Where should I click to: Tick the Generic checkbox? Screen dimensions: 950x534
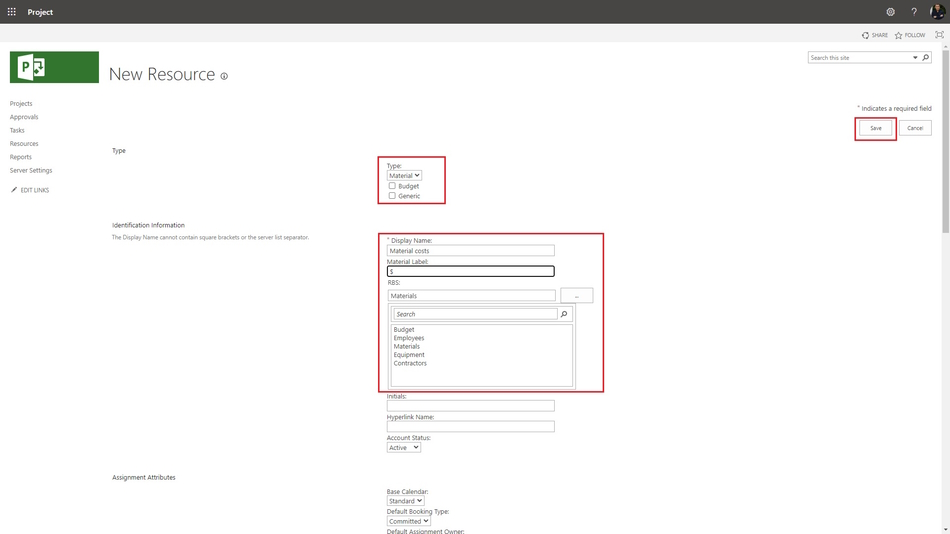pos(392,195)
